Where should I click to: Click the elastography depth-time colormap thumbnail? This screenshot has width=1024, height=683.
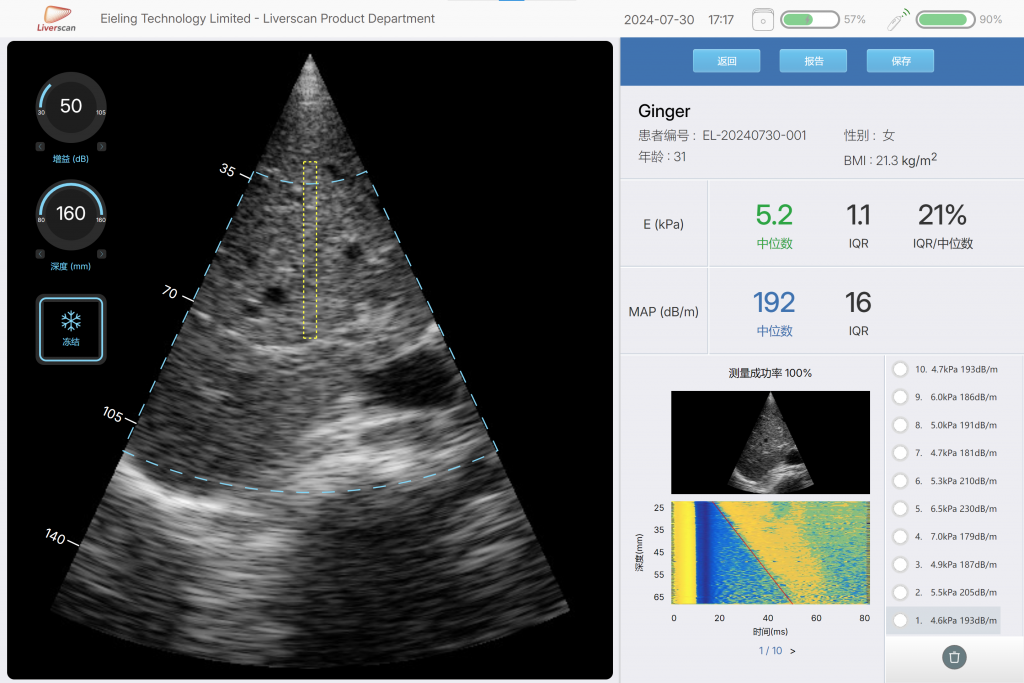point(770,553)
